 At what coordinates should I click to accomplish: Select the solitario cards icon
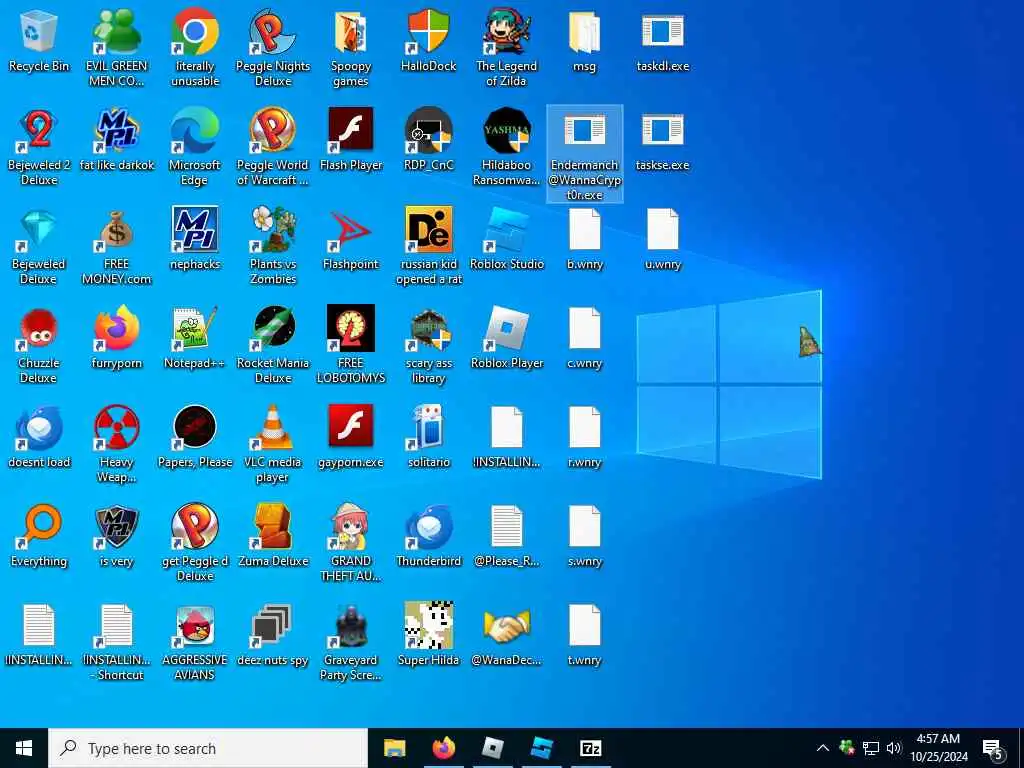[x=428, y=428]
